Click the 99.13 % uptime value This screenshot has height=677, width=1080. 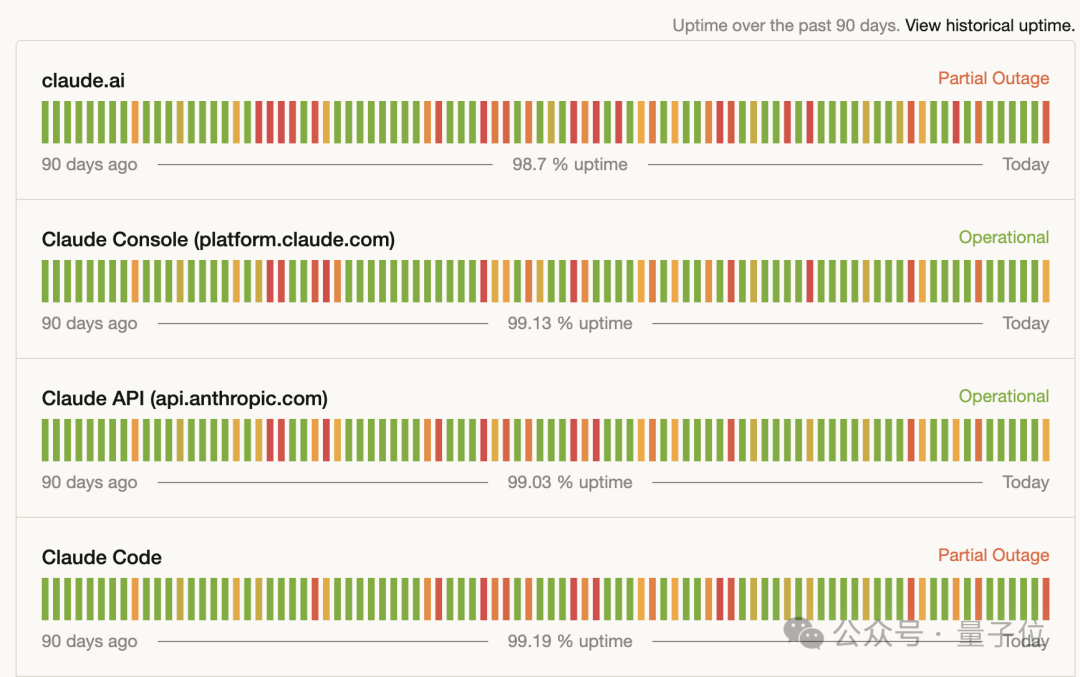[570, 324]
